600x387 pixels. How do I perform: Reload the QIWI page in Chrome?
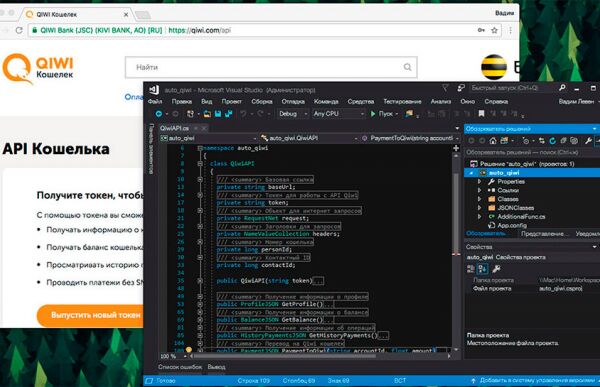(x=19, y=30)
